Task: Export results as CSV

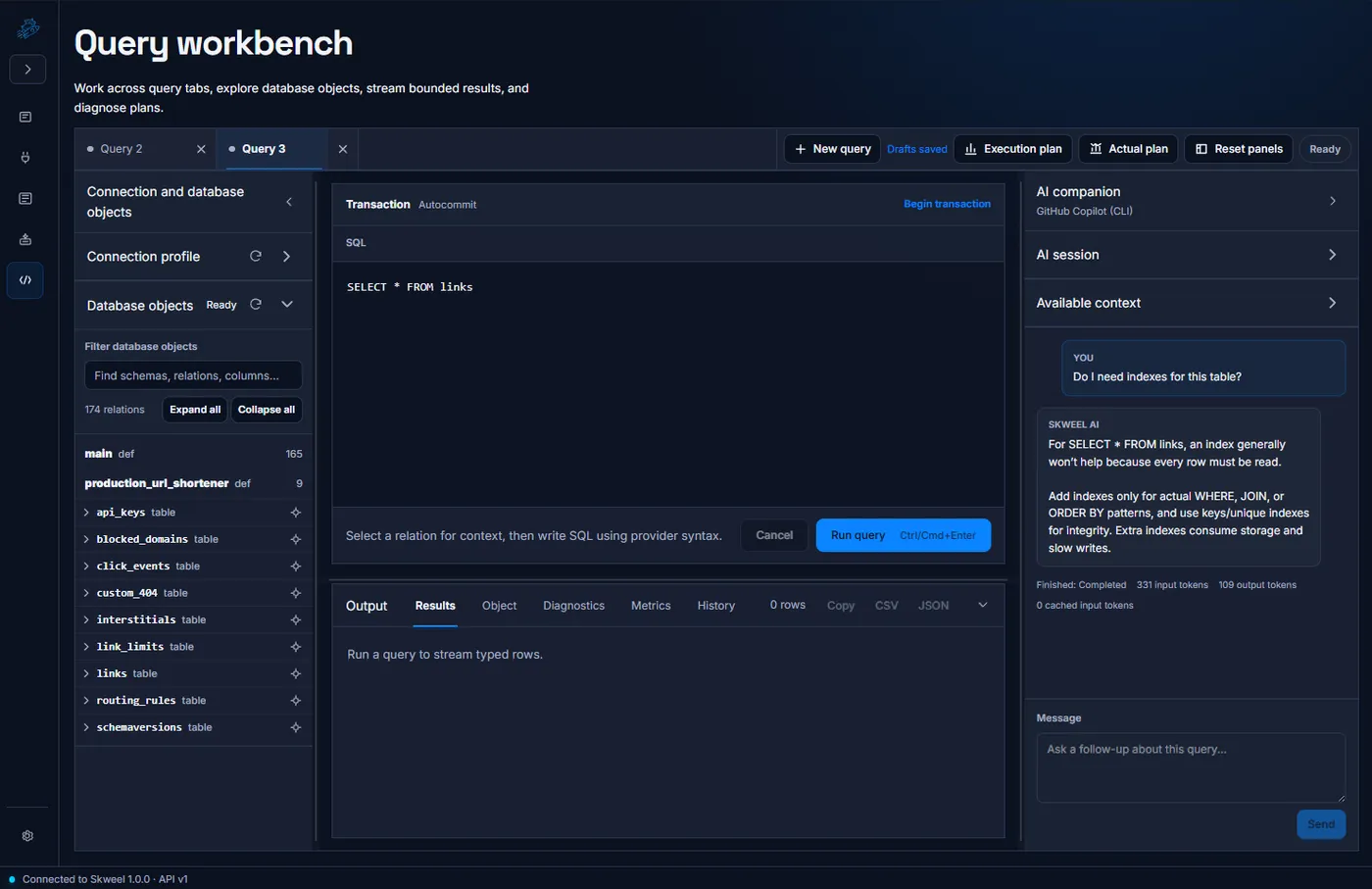Action: (x=887, y=606)
